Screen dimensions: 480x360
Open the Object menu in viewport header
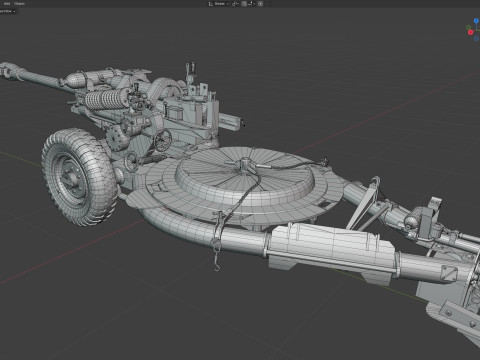pos(20,4)
